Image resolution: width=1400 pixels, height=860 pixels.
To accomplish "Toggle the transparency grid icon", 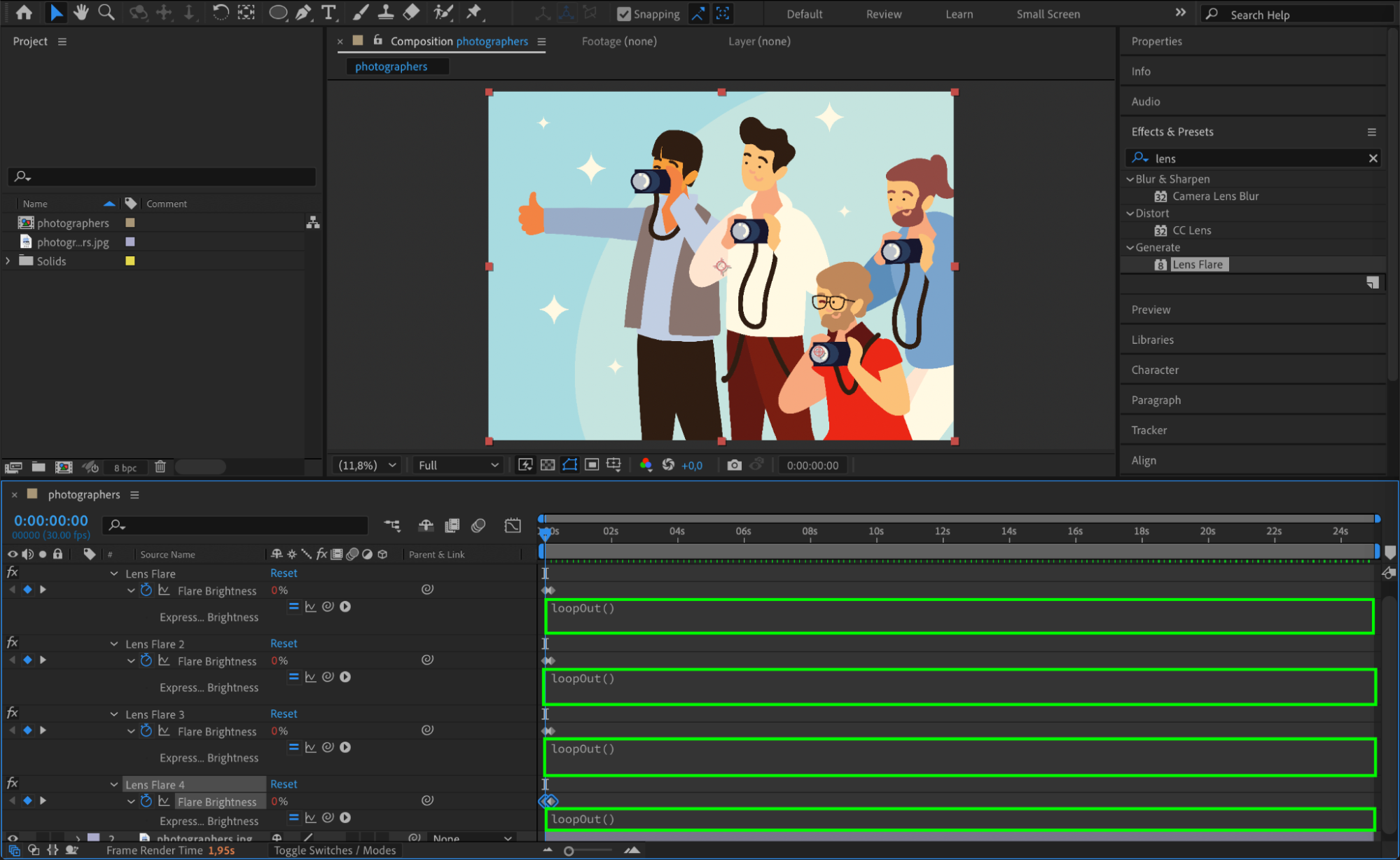I will tap(548, 465).
